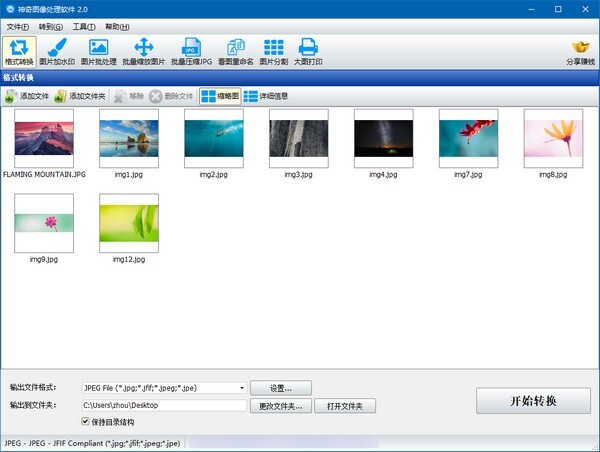Select the FLAMING MOUNTAIN.JPG thumbnail
The image size is (600, 452).
(44, 138)
